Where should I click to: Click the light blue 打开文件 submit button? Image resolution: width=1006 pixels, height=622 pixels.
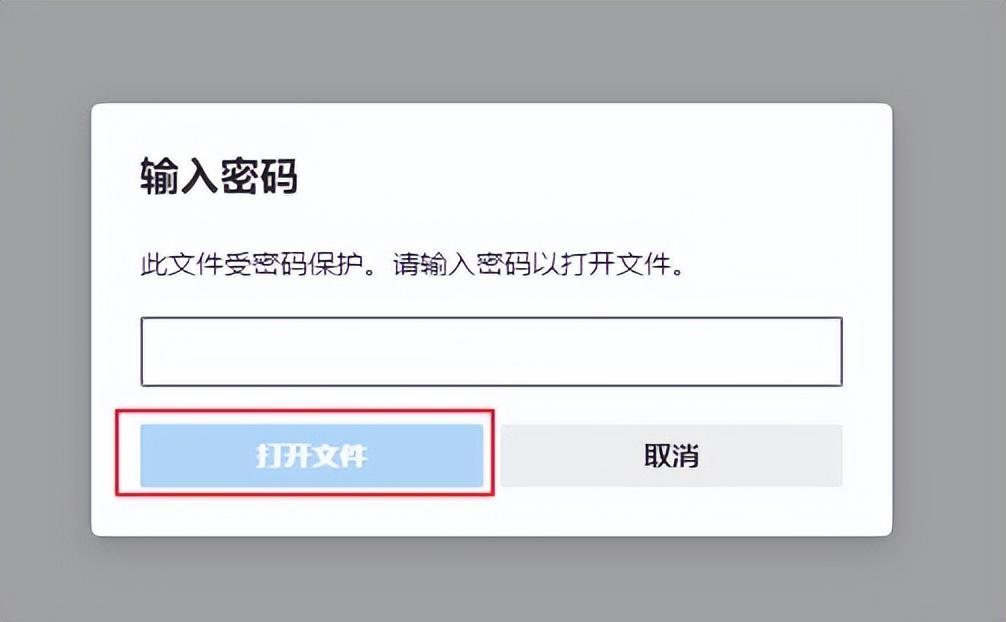(x=311, y=456)
